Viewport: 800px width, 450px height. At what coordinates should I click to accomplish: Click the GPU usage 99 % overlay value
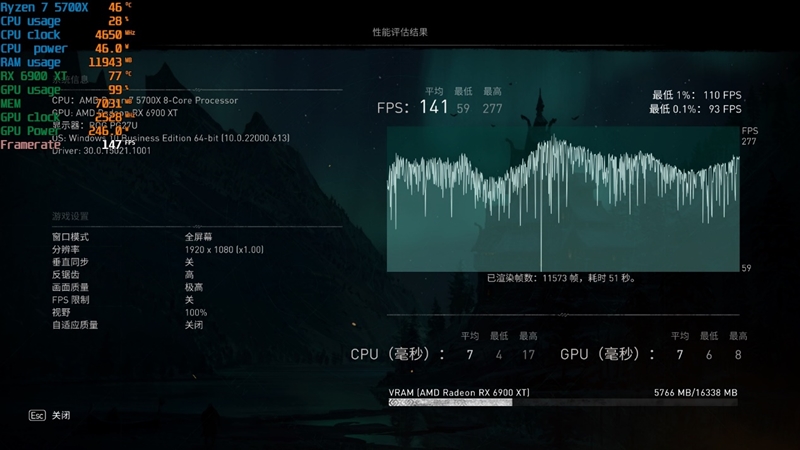click(118, 90)
